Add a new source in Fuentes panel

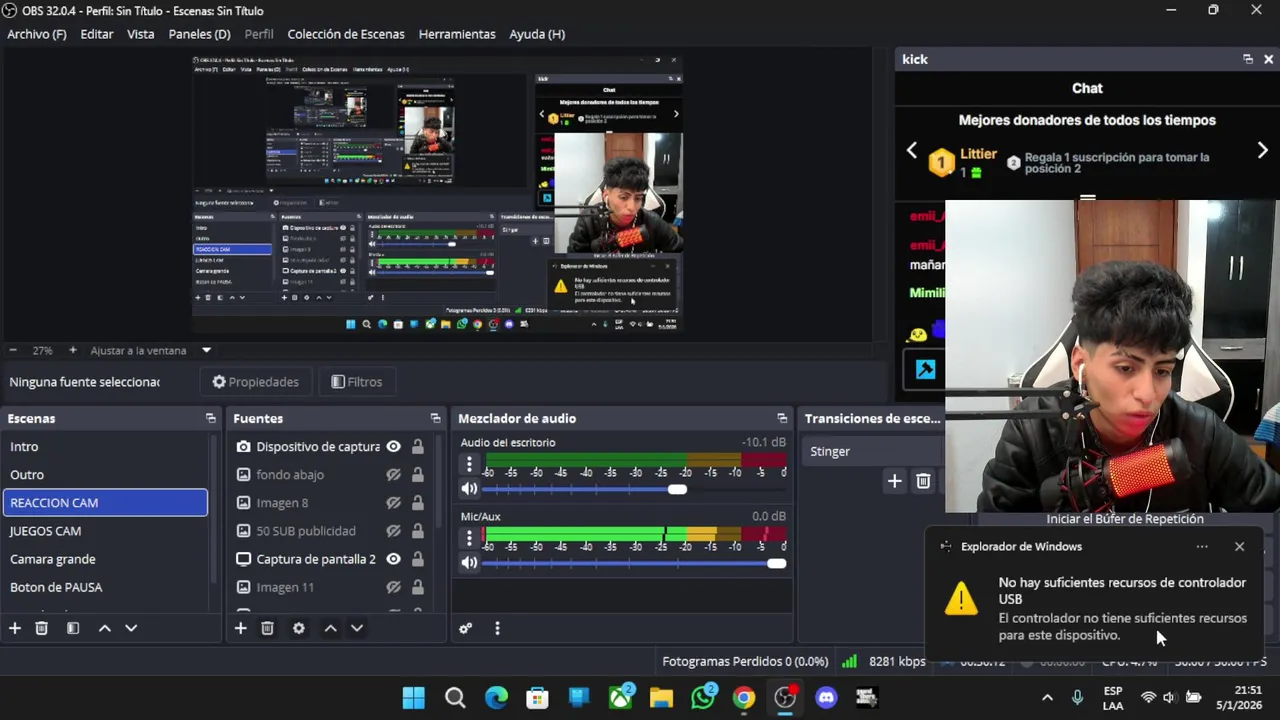coord(240,628)
